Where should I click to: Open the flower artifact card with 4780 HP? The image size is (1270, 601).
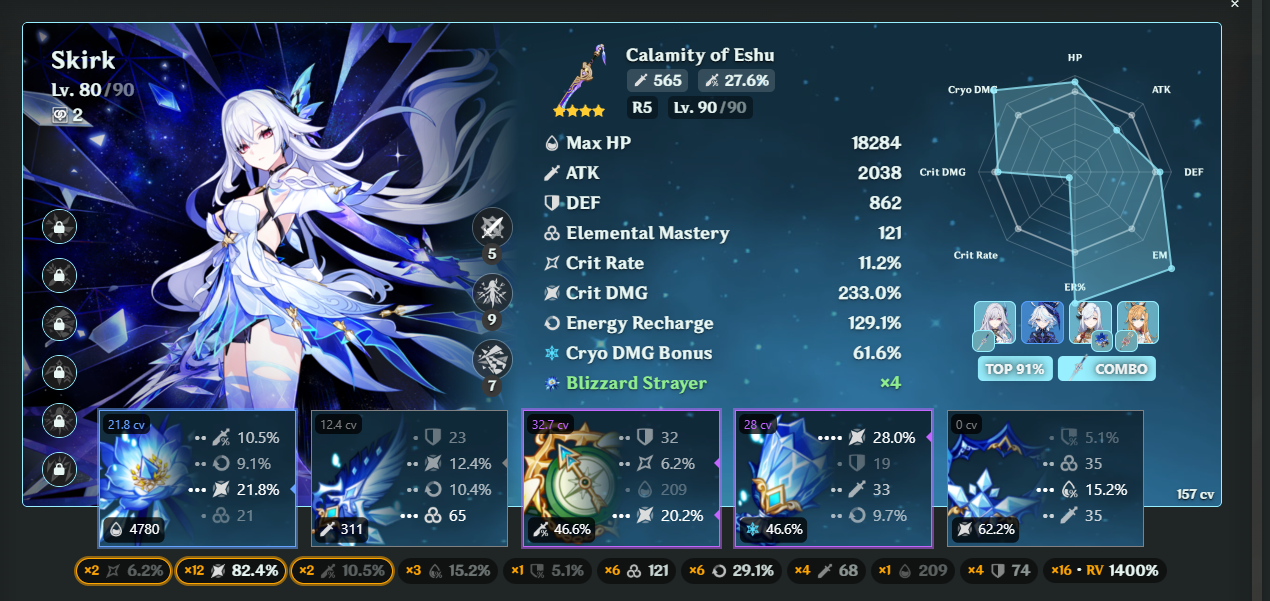pyautogui.click(x=197, y=478)
